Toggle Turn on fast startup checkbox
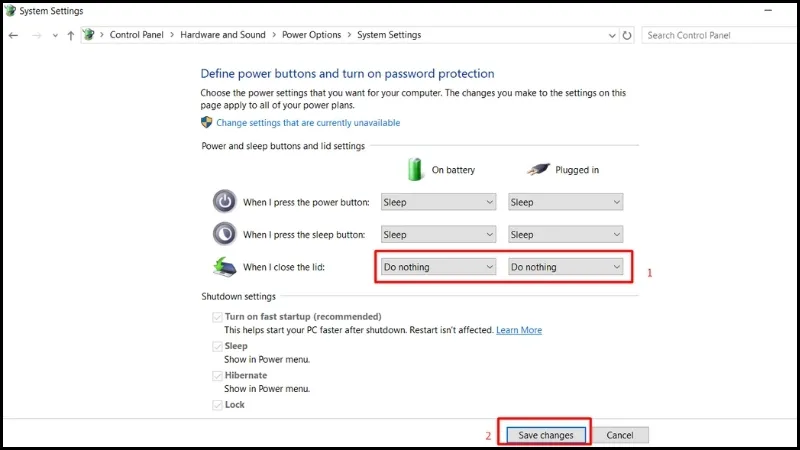Screen dimensions: 800x450 (216, 317)
